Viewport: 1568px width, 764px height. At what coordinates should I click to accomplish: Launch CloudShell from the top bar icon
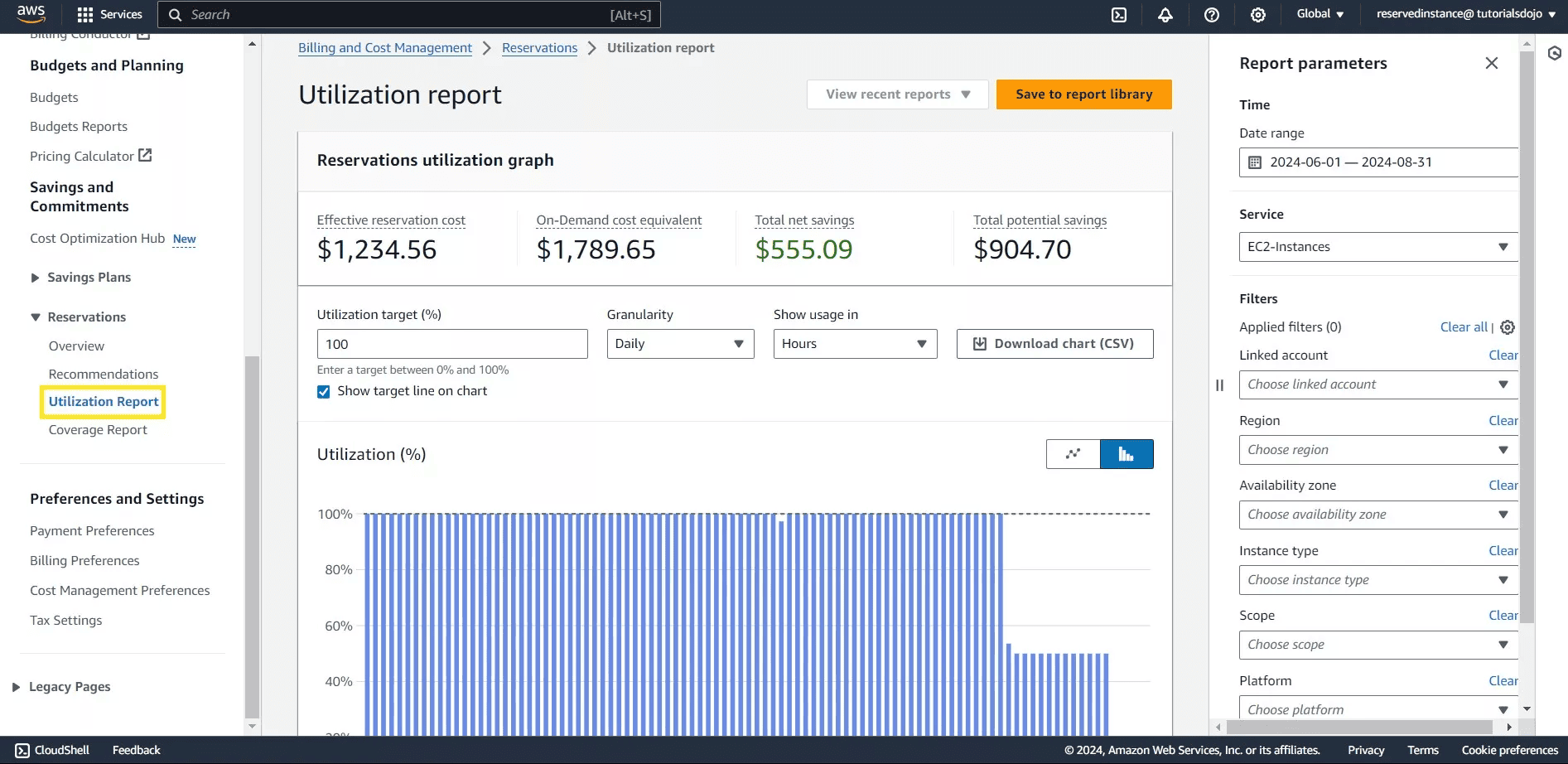coord(1119,14)
